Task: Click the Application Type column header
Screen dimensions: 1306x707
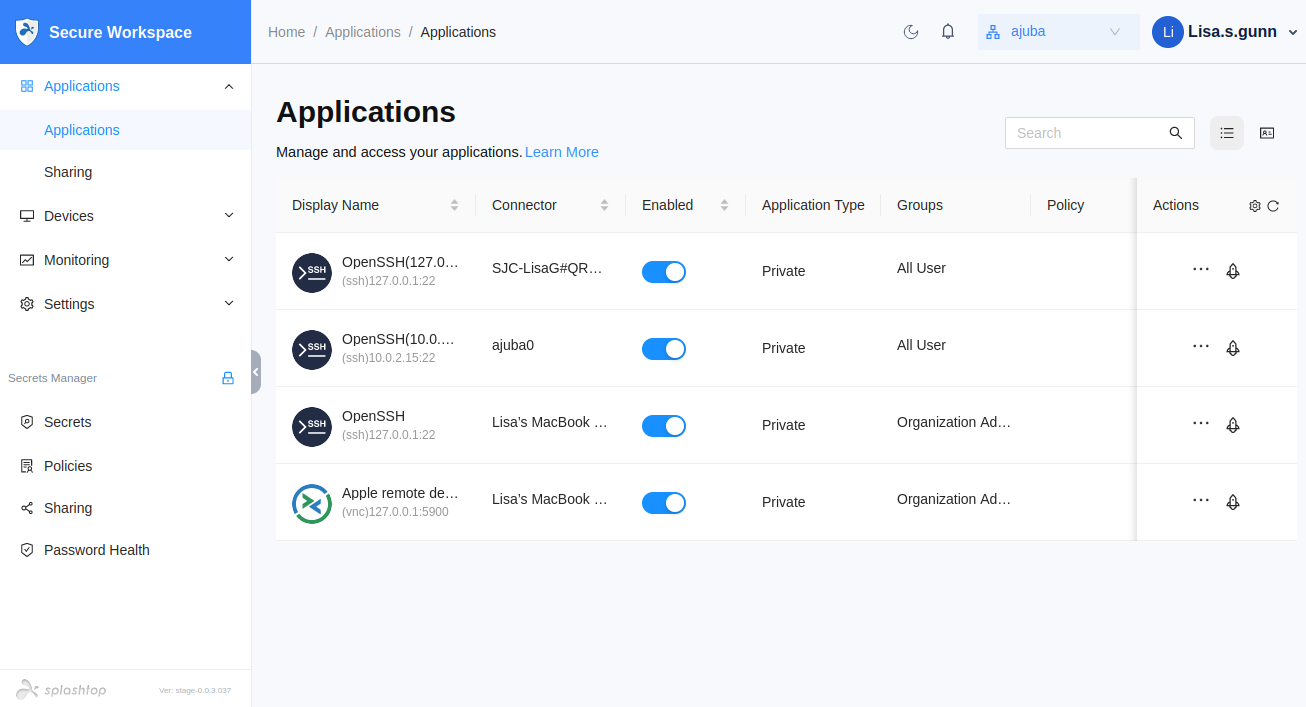Action: pyautogui.click(x=813, y=205)
